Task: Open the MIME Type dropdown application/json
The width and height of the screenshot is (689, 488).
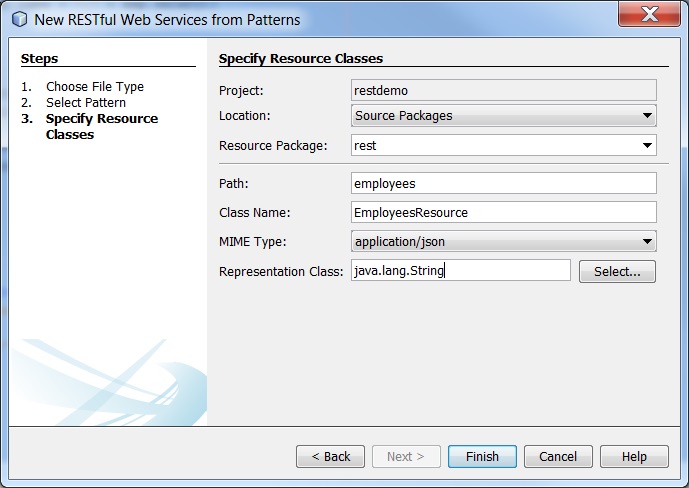Action: 504,241
